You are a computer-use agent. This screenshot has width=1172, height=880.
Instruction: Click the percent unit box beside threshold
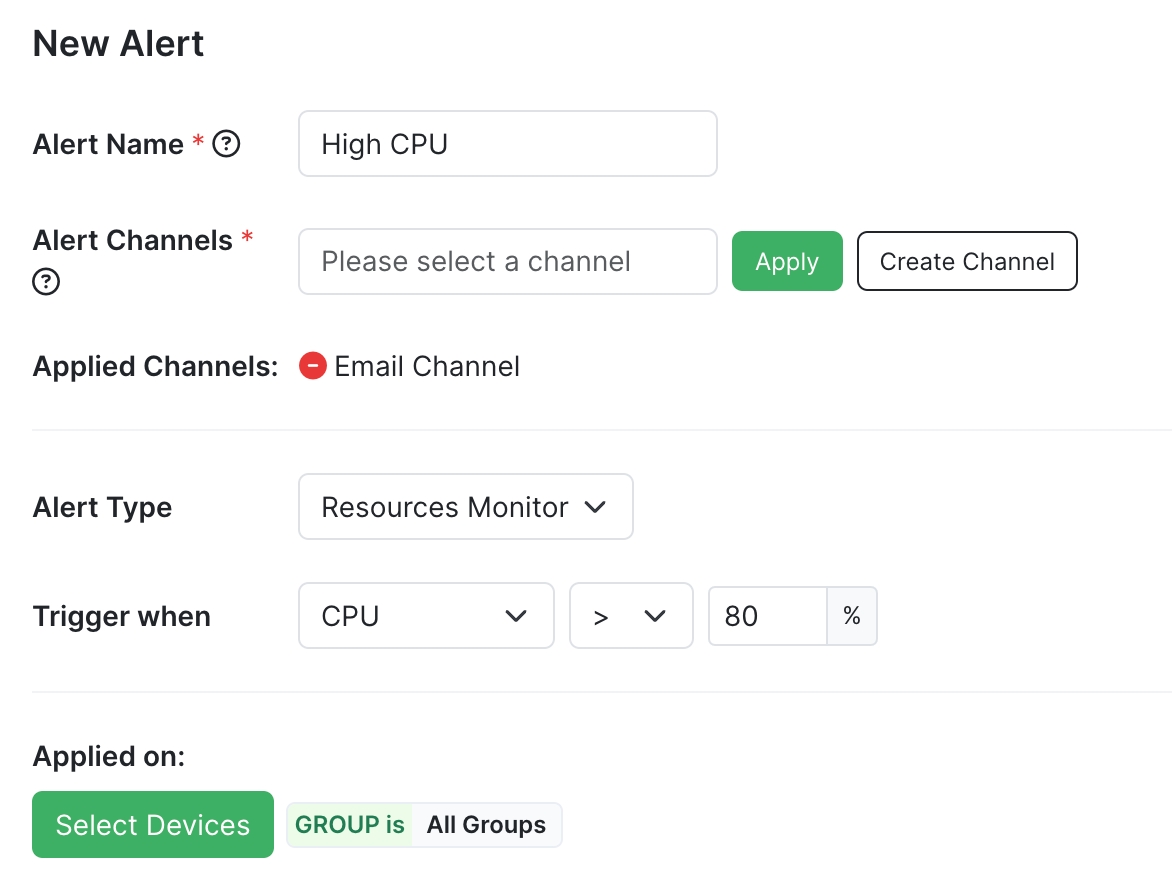[852, 616]
